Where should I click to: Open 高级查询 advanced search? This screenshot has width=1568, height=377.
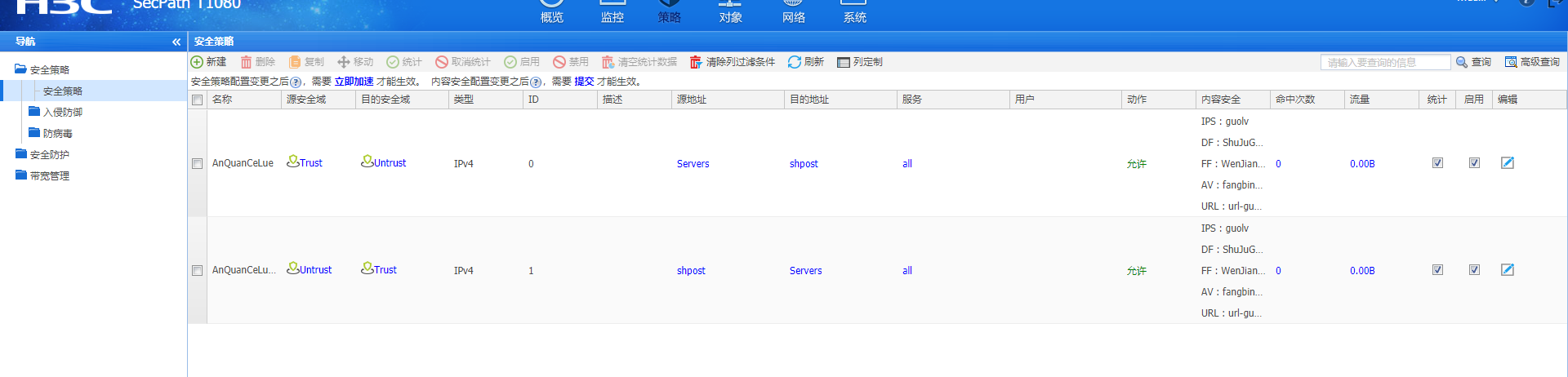point(1532,62)
